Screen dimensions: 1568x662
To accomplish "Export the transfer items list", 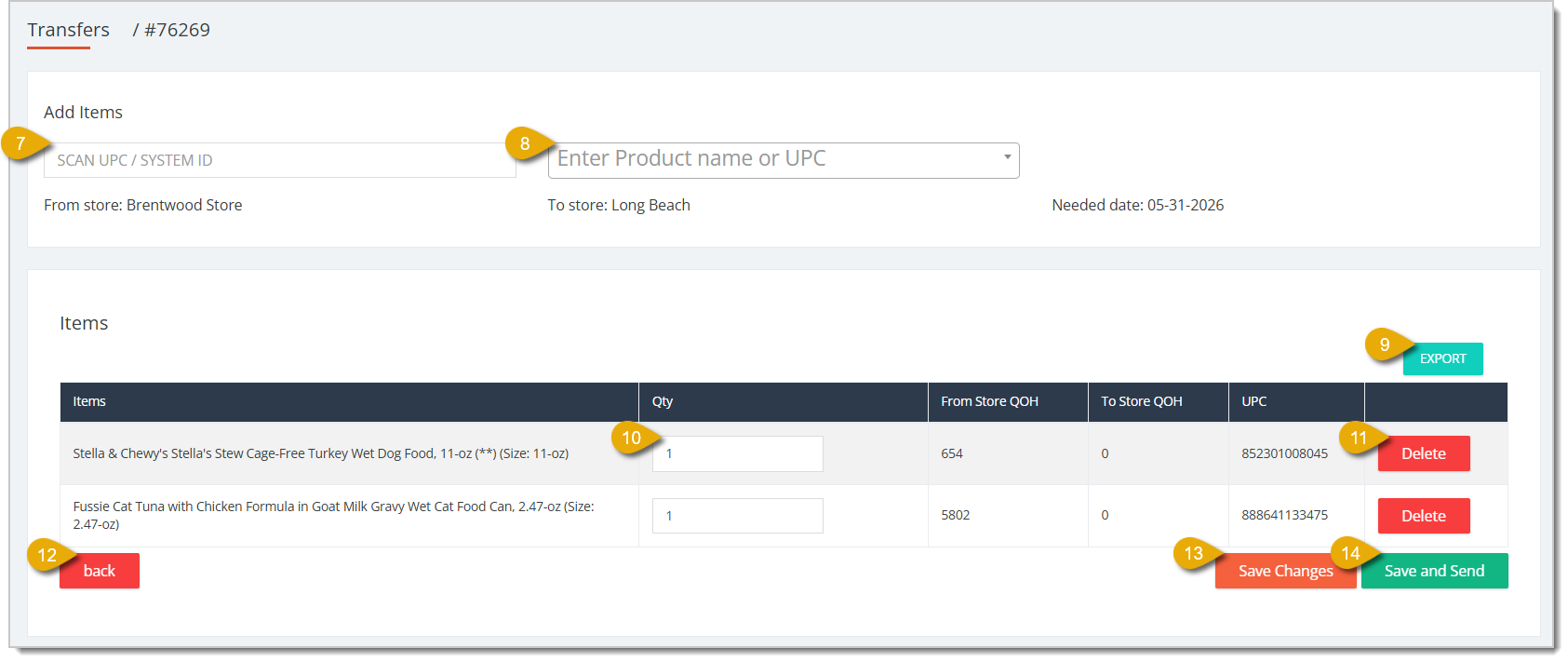I will [1442, 358].
